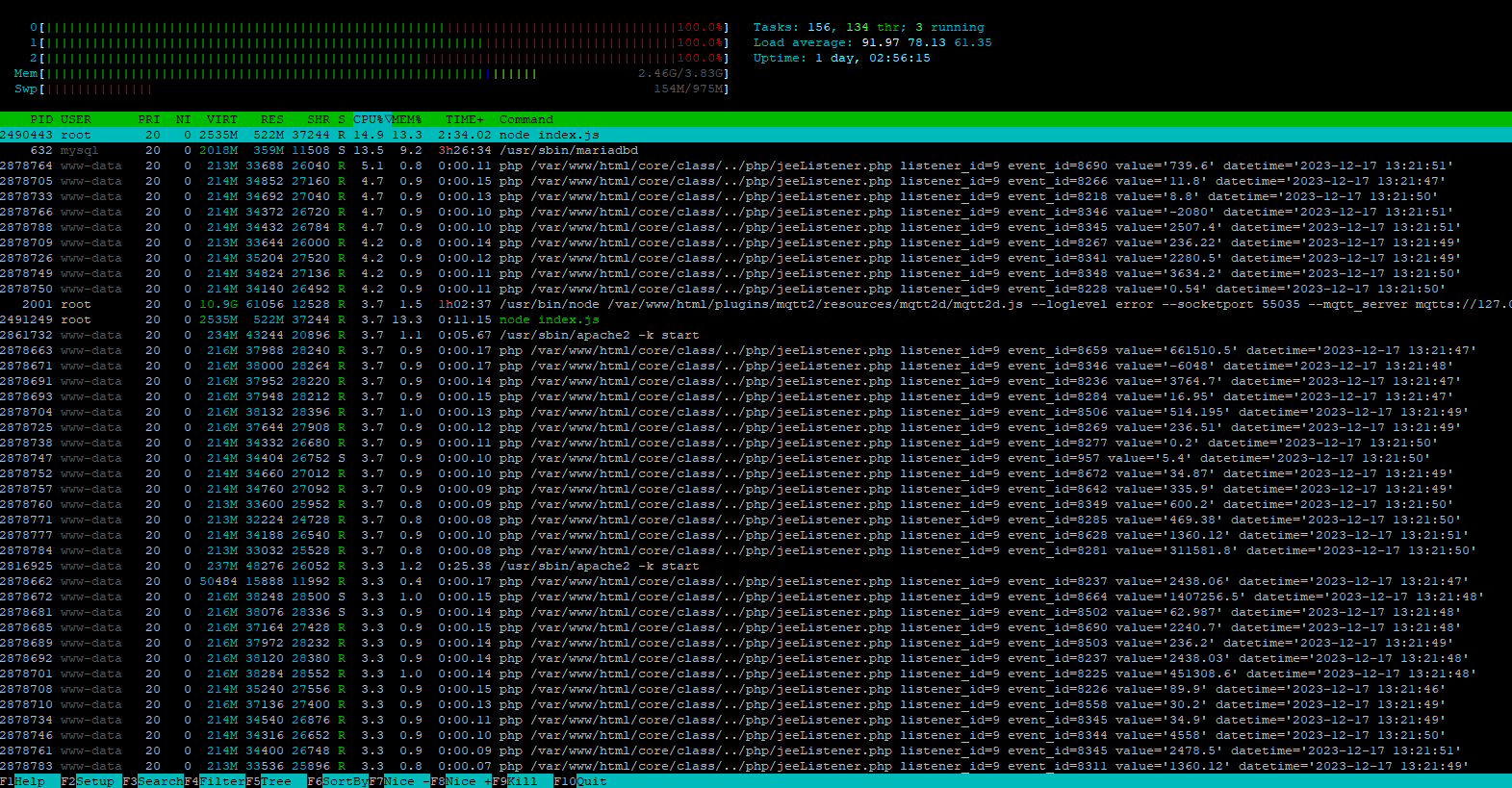Select jeeListener process PID 2878766

tap(756, 212)
